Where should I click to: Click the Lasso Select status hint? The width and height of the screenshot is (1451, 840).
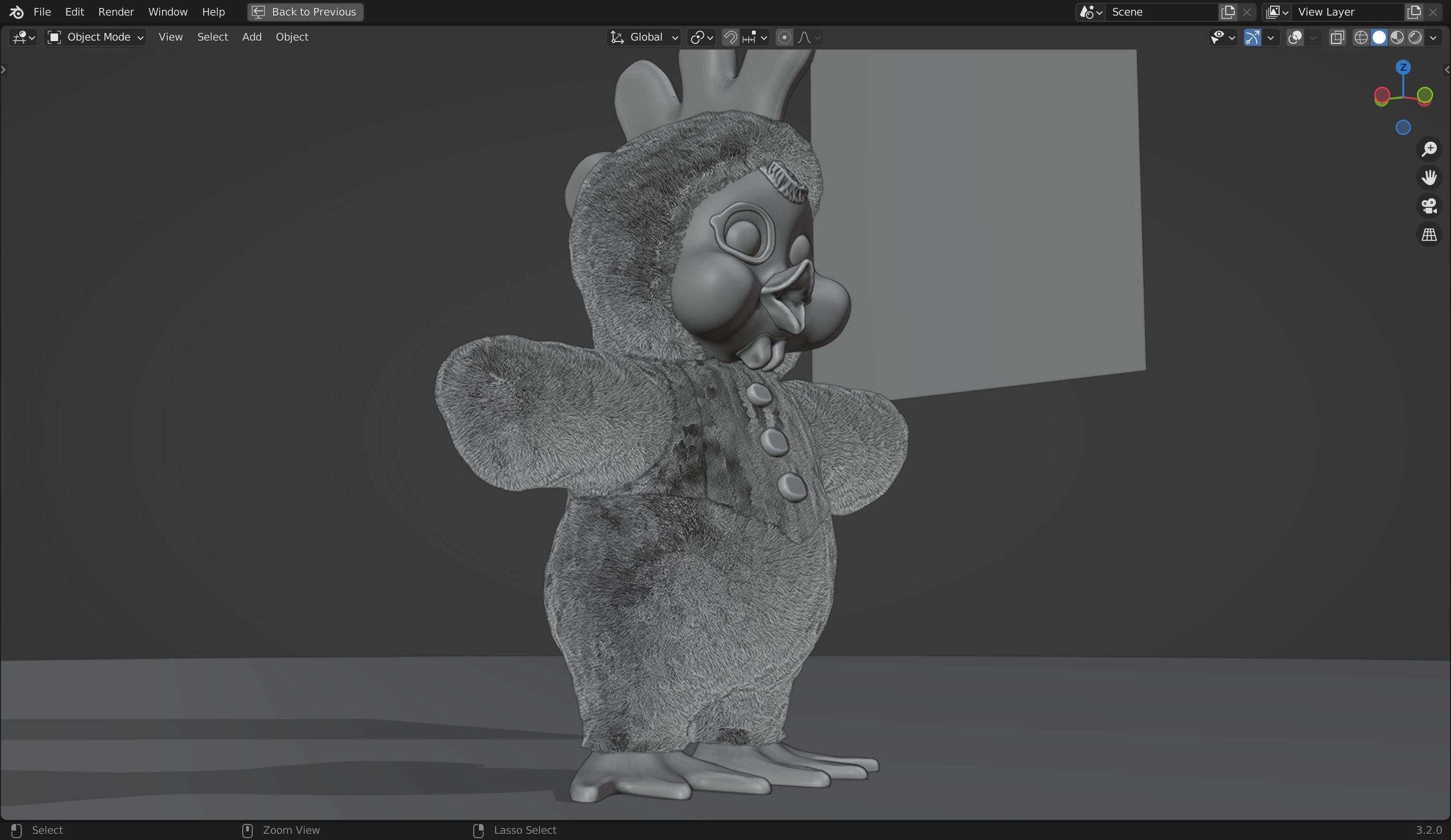point(525,830)
